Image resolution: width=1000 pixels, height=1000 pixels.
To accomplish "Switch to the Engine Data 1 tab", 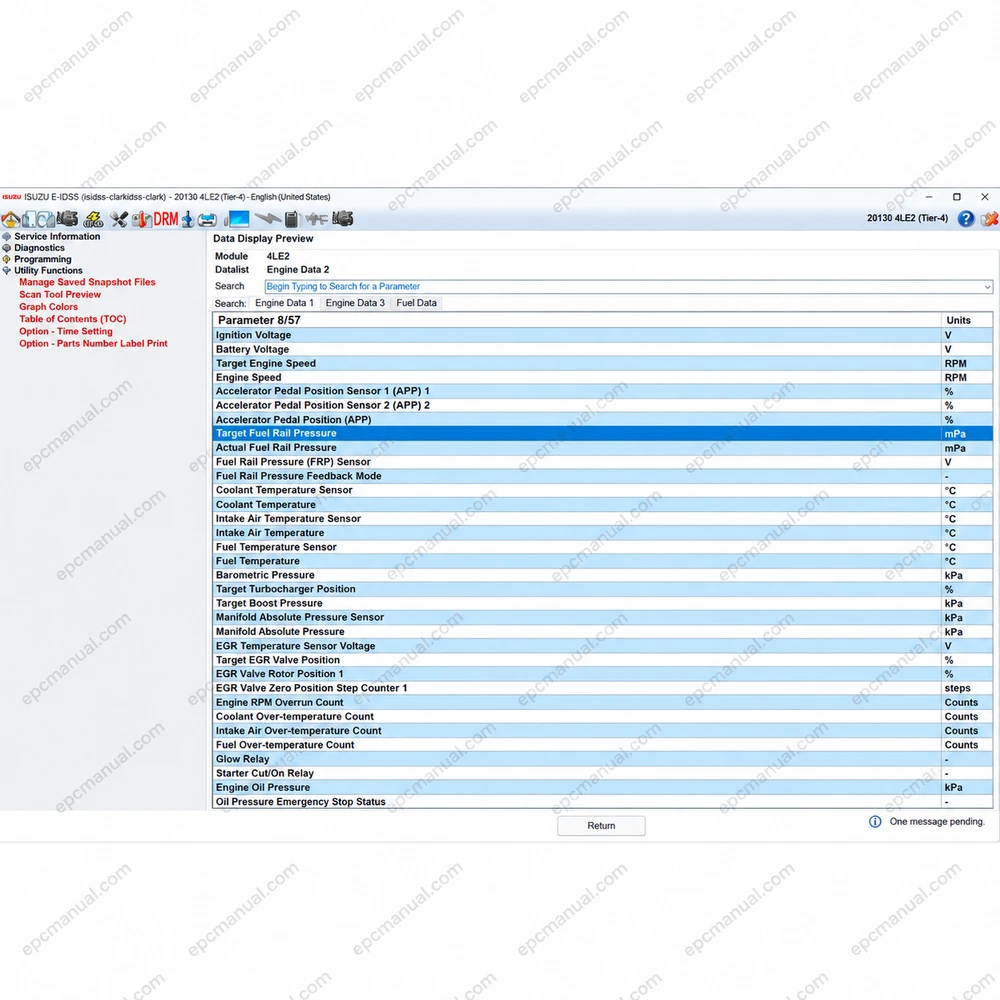I will click(x=284, y=303).
